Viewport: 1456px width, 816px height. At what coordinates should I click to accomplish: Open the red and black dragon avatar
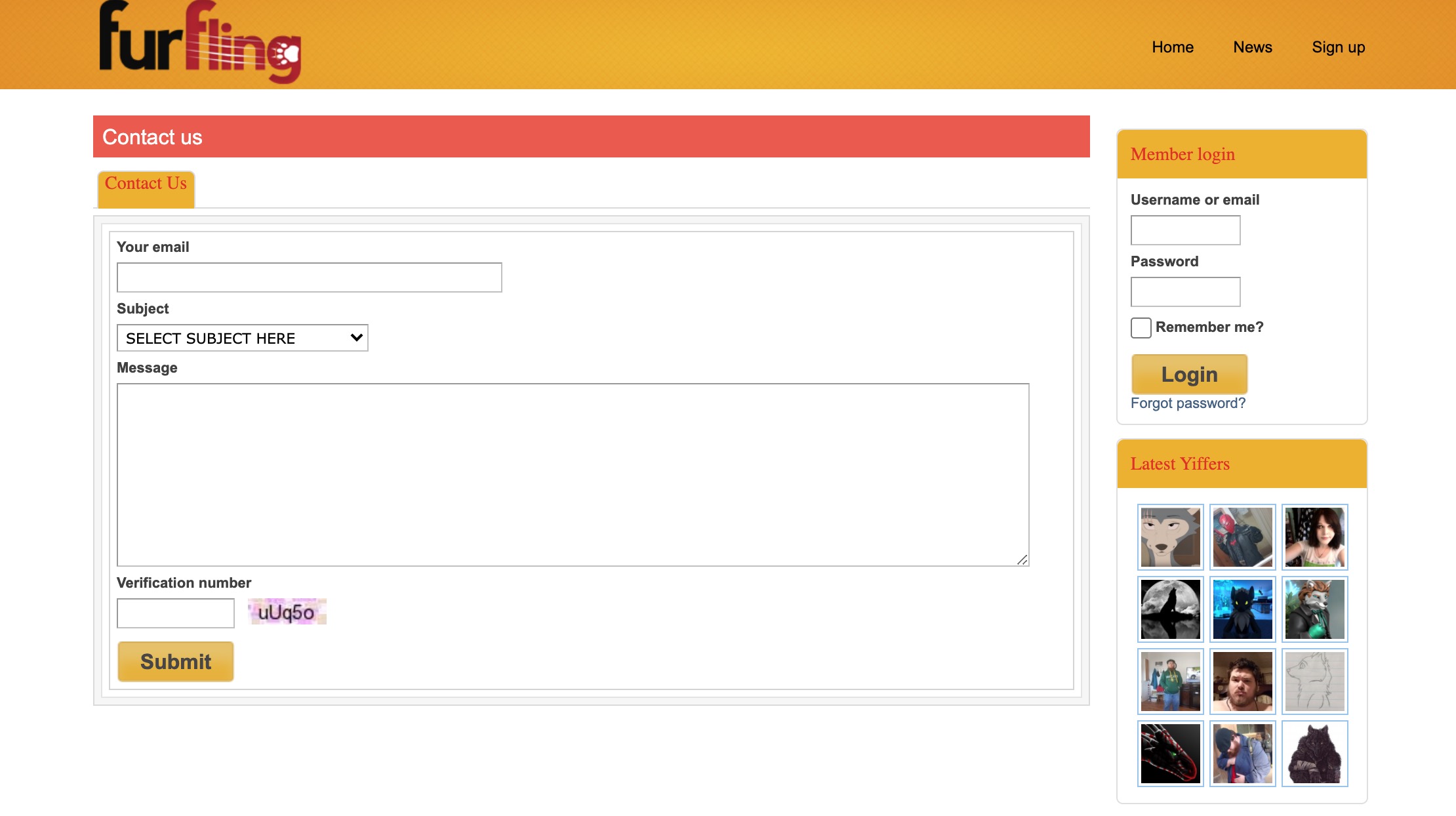click(1171, 754)
